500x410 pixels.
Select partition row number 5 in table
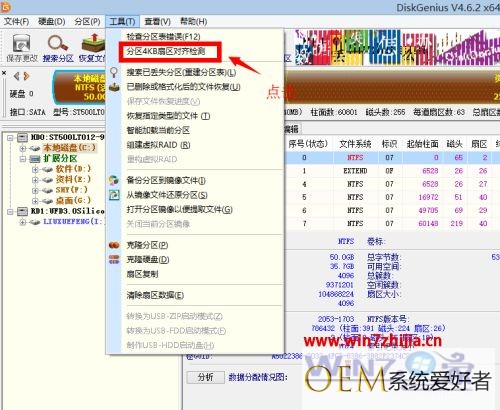coord(393,197)
